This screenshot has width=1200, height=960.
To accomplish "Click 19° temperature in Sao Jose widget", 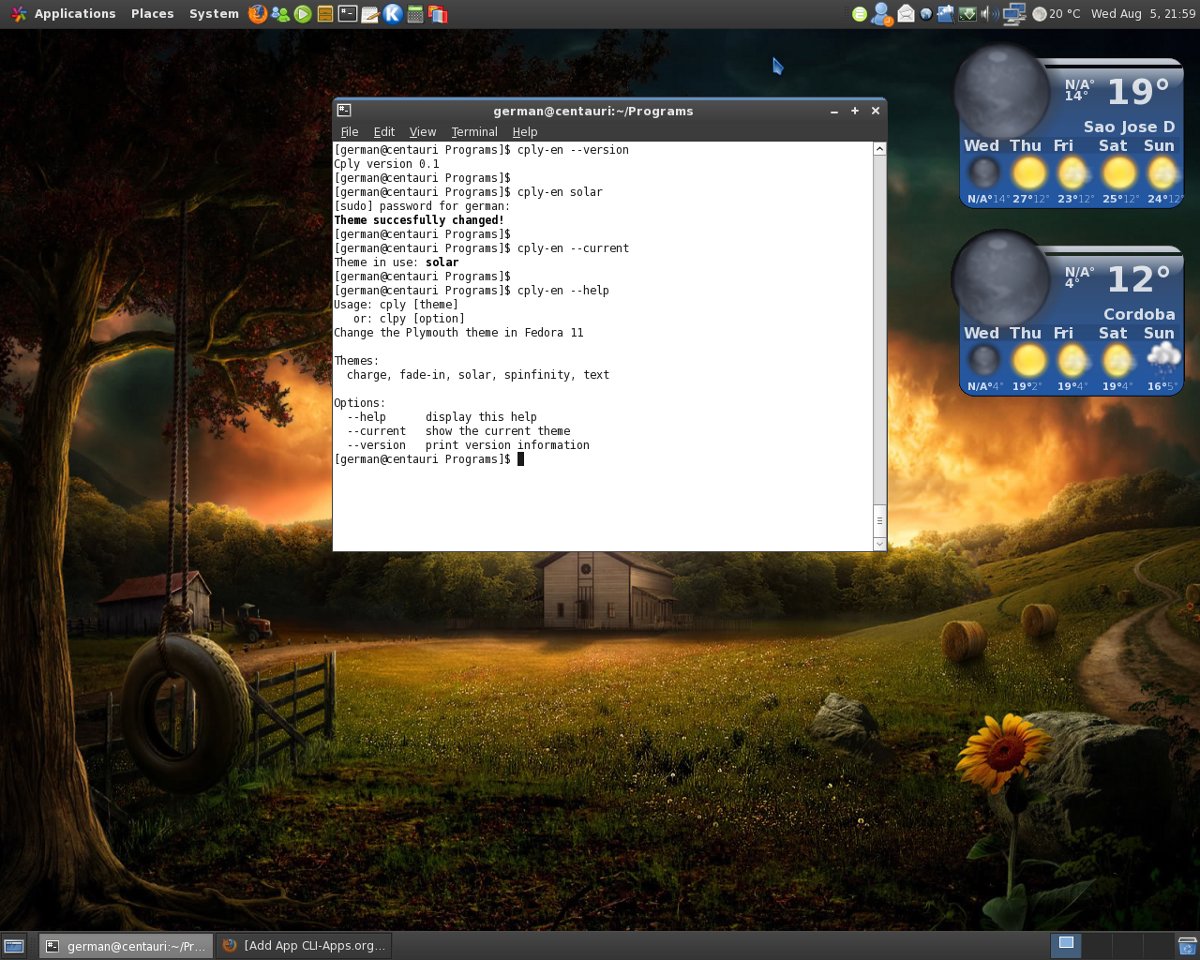I will [1138, 92].
